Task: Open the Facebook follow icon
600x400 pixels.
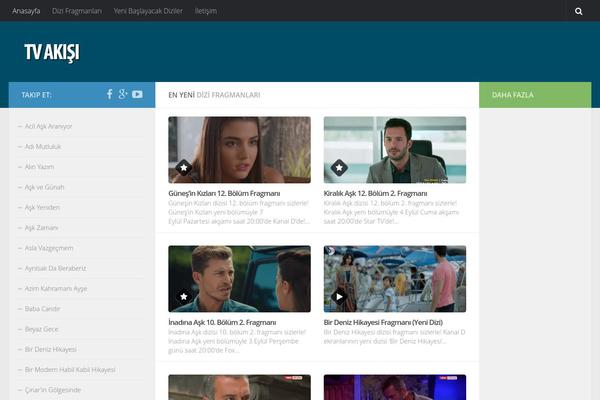Action: point(109,94)
